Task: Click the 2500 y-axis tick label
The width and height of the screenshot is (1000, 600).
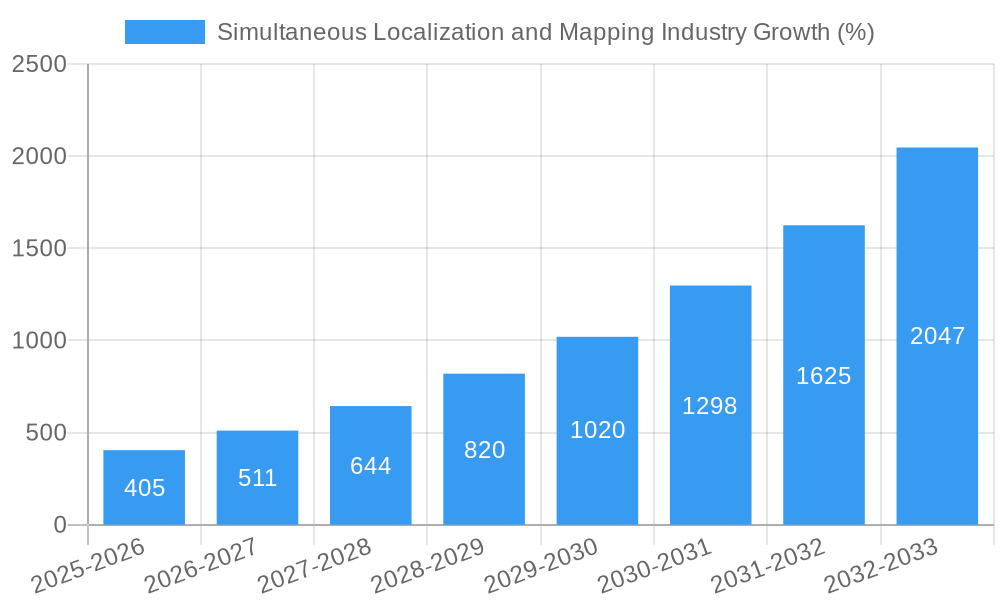Action: [x=40, y=64]
